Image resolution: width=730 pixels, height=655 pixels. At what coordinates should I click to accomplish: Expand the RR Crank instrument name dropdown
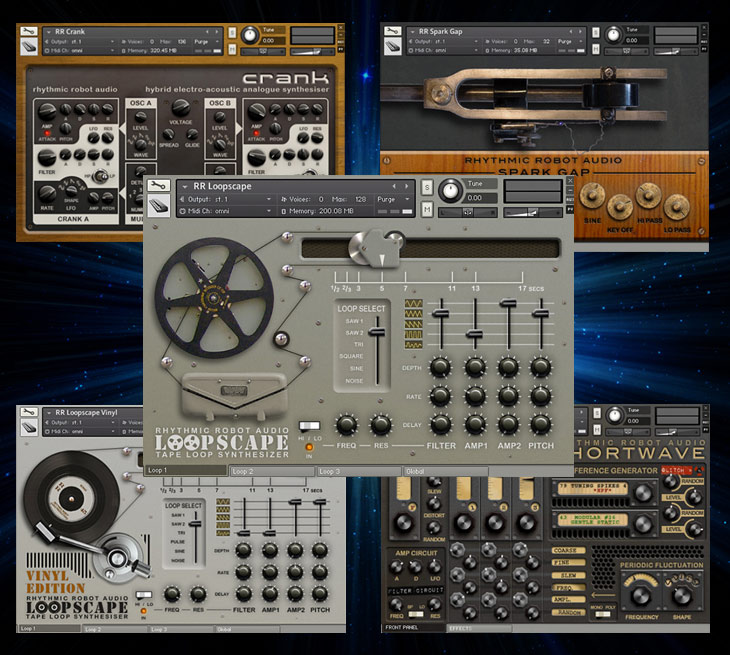point(48,32)
